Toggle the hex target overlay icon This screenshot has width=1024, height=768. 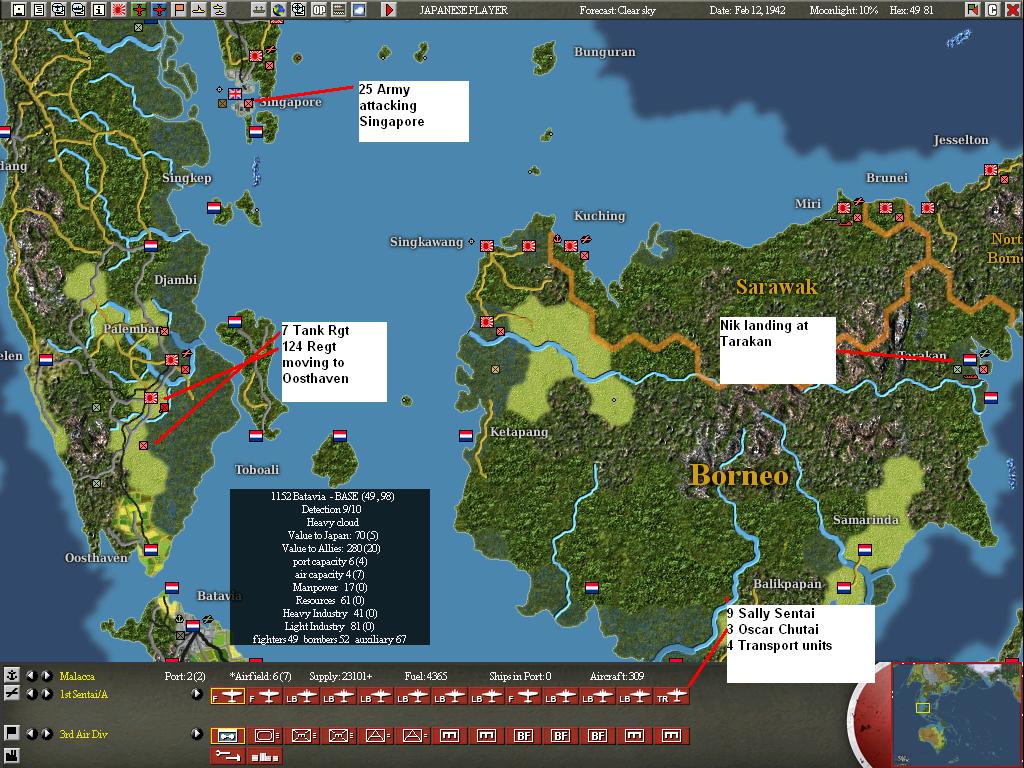(298, 9)
